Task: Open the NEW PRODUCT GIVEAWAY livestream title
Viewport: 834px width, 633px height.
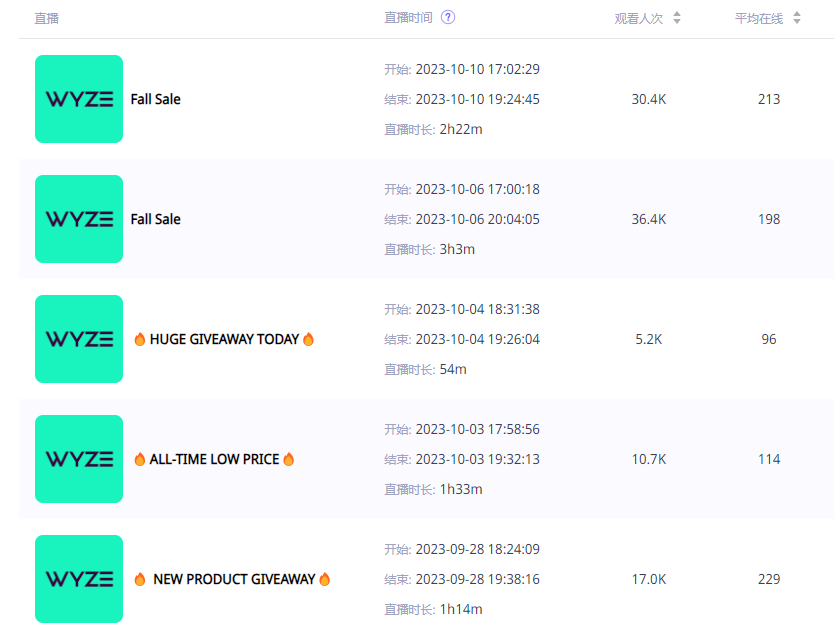Action: 232,579
